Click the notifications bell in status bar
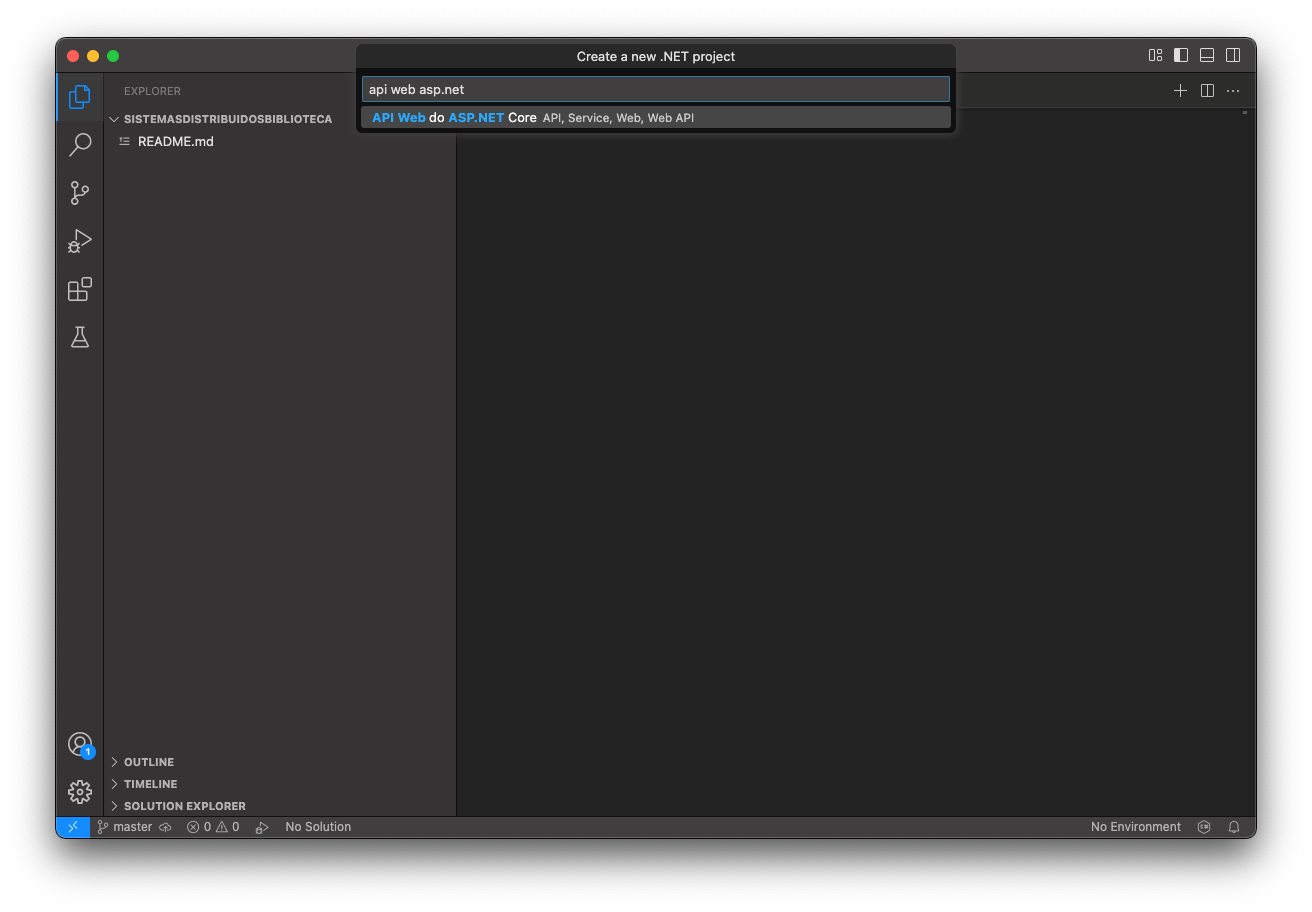Screen dimensions: 1312x912 point(1234,827)
